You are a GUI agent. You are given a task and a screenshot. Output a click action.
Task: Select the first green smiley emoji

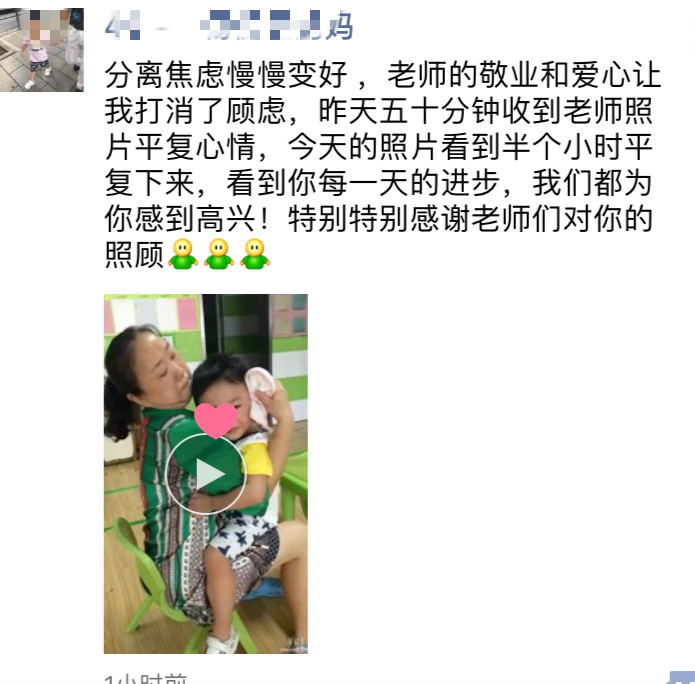183,254
